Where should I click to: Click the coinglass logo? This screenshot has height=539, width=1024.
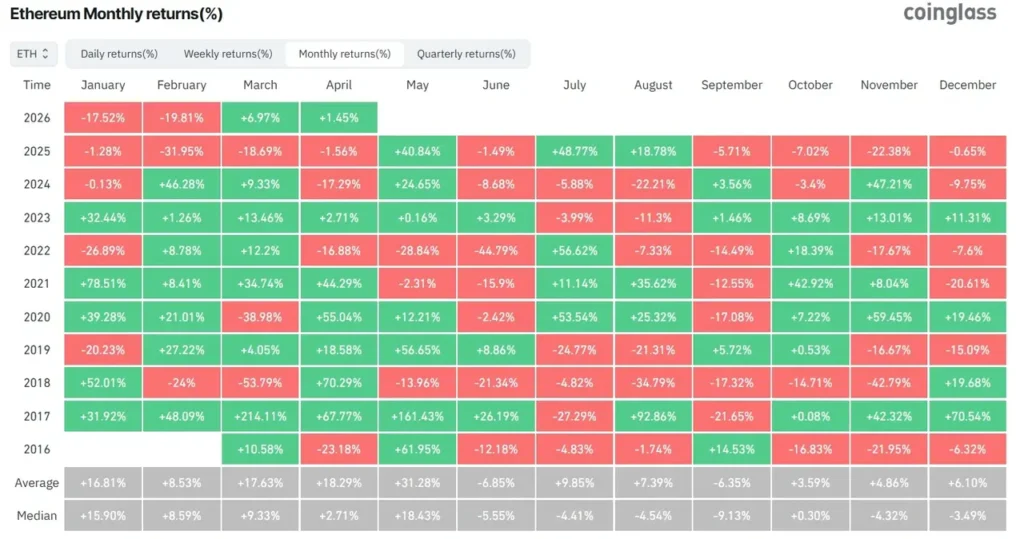point(949,13)
